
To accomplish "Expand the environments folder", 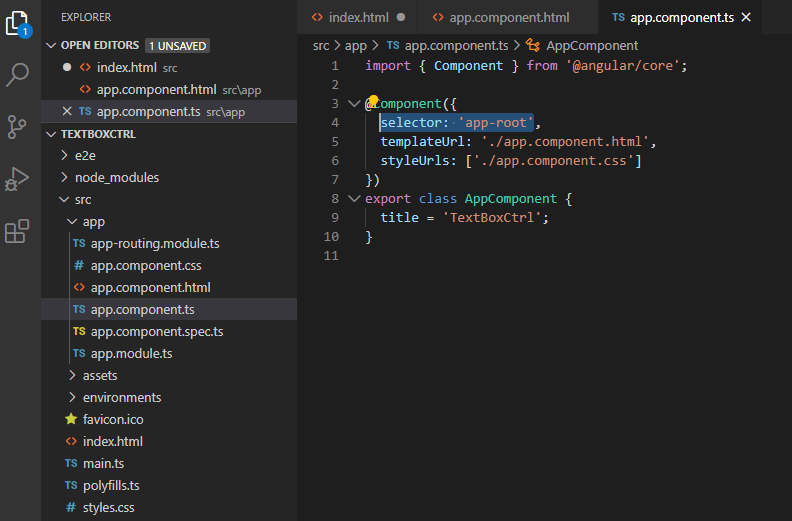I will click(72, 397).
